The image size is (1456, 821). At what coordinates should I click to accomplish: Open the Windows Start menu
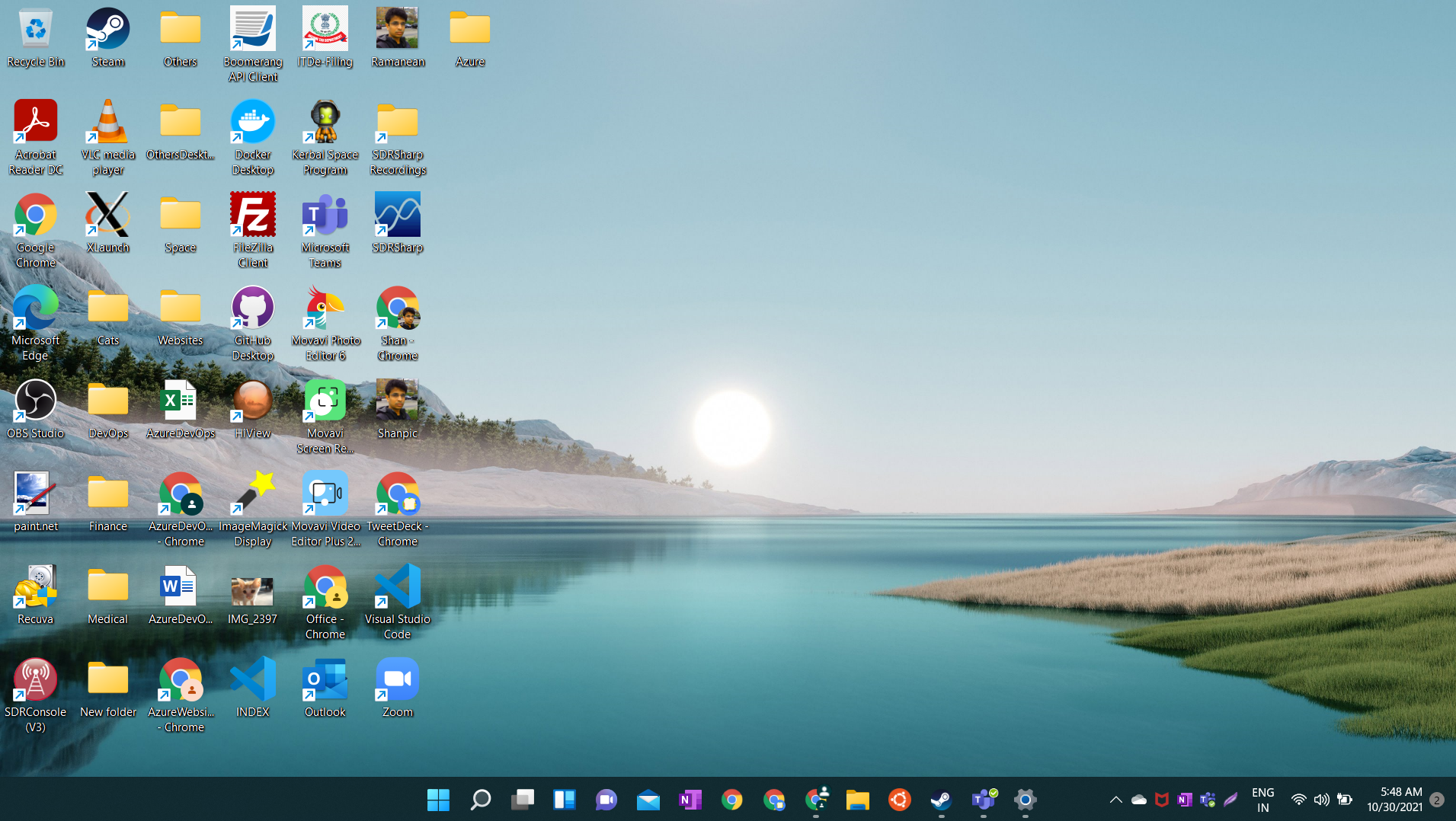pyautogui.click(x=438, y=800)
